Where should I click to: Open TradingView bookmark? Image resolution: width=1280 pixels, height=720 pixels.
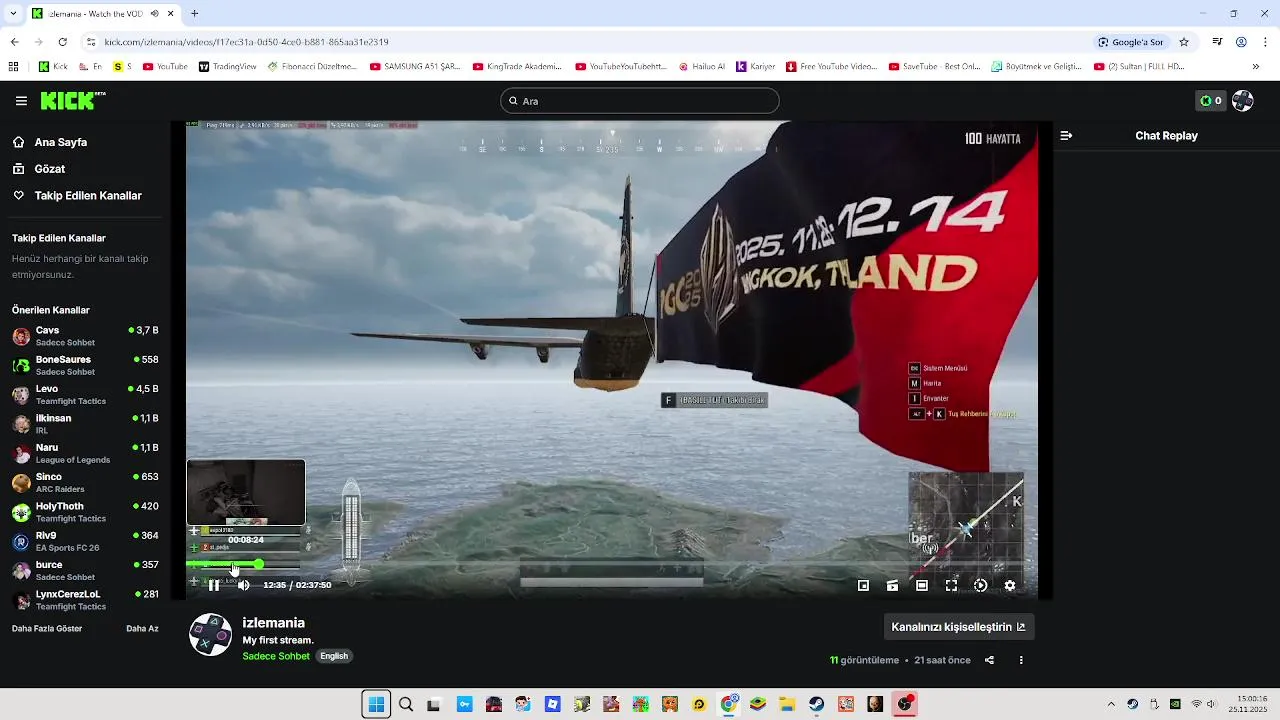click(x=228, y=67)
